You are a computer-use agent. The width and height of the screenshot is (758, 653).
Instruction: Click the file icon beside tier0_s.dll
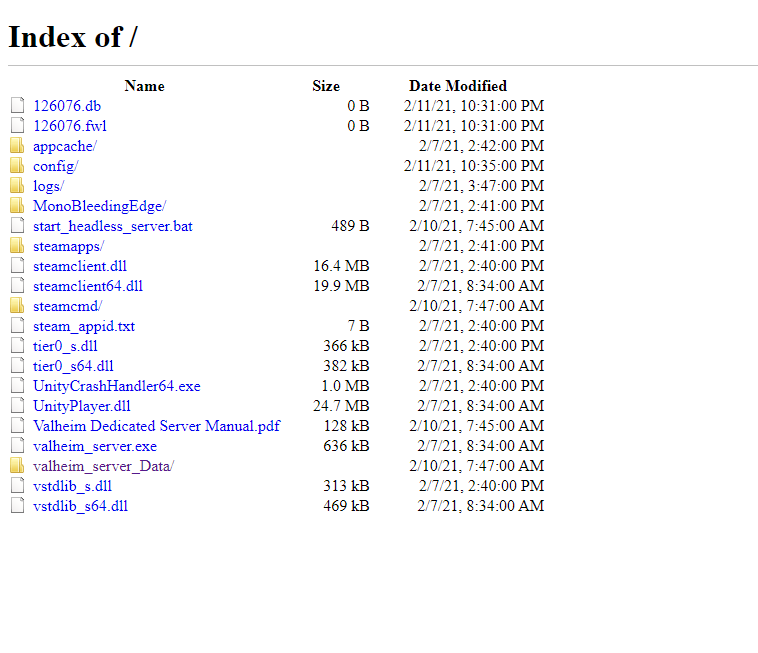pos(17,345)
